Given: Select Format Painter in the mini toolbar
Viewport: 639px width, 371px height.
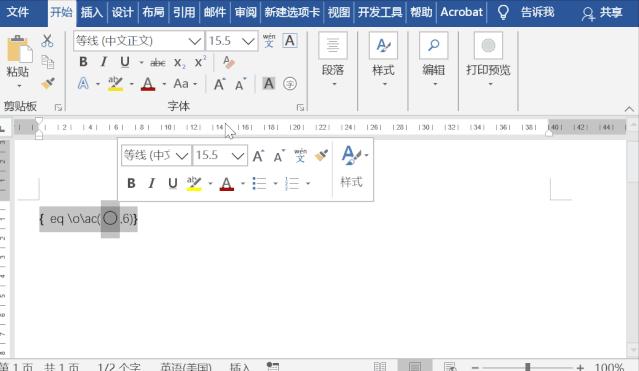Looking at the screenshot, I should click(x=322, y=155).
